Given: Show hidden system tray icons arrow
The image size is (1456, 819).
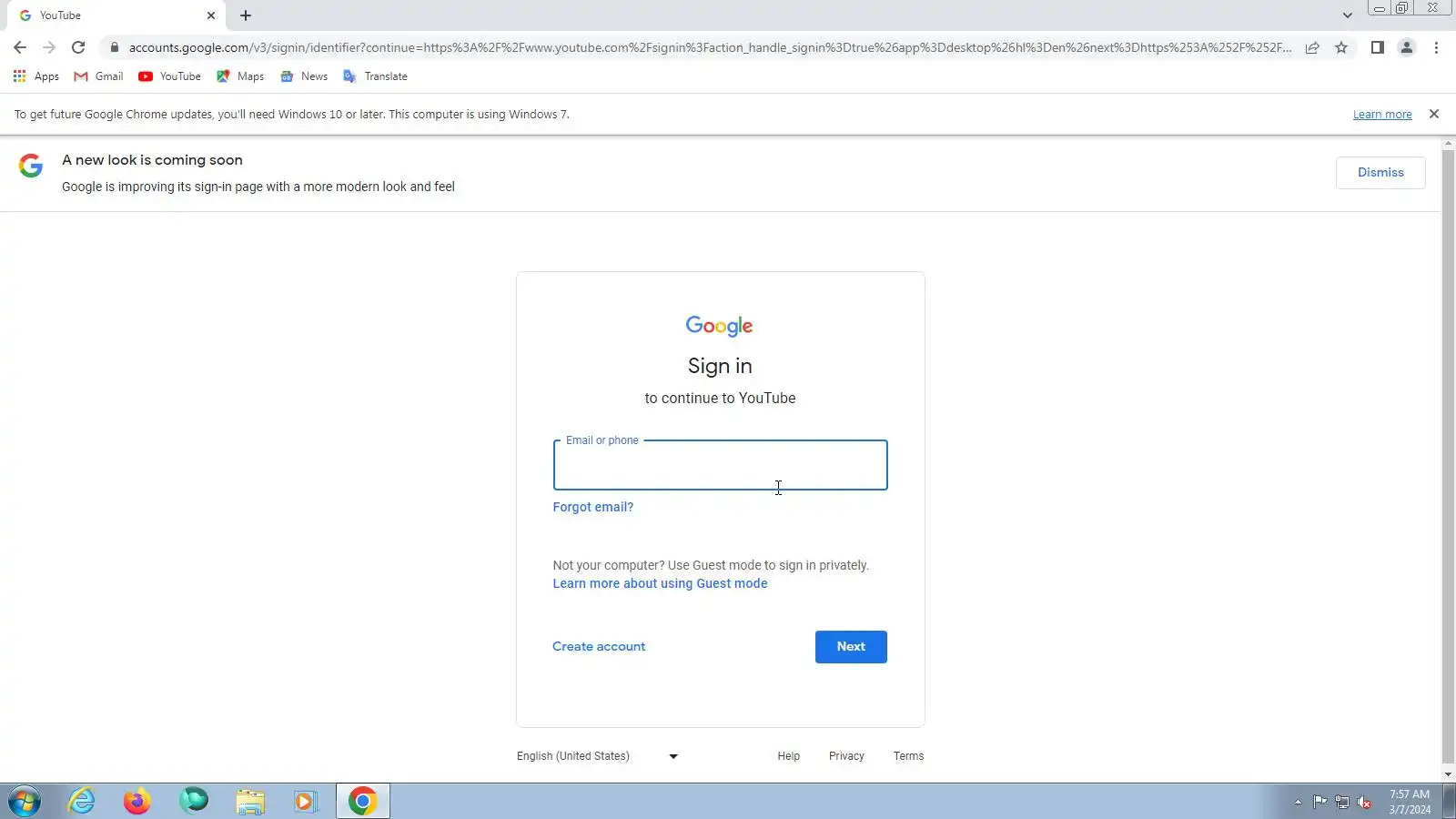Looking at the screenshot, I should [1298, 802].
